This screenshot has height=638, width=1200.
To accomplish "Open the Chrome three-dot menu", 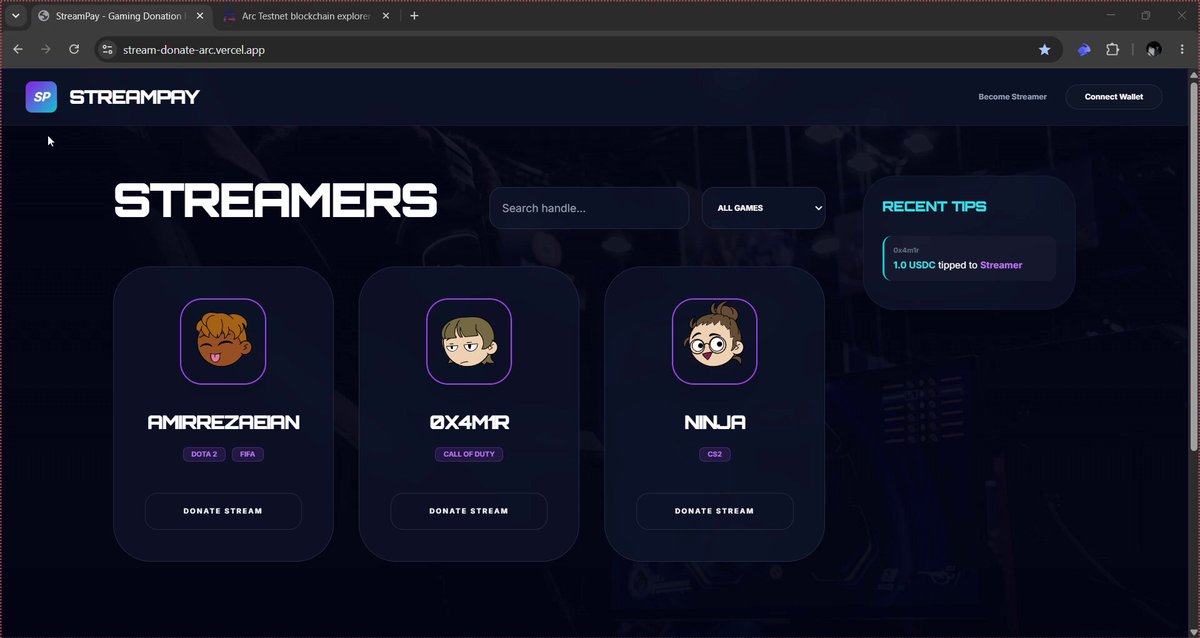I will tap(1183, 49).
